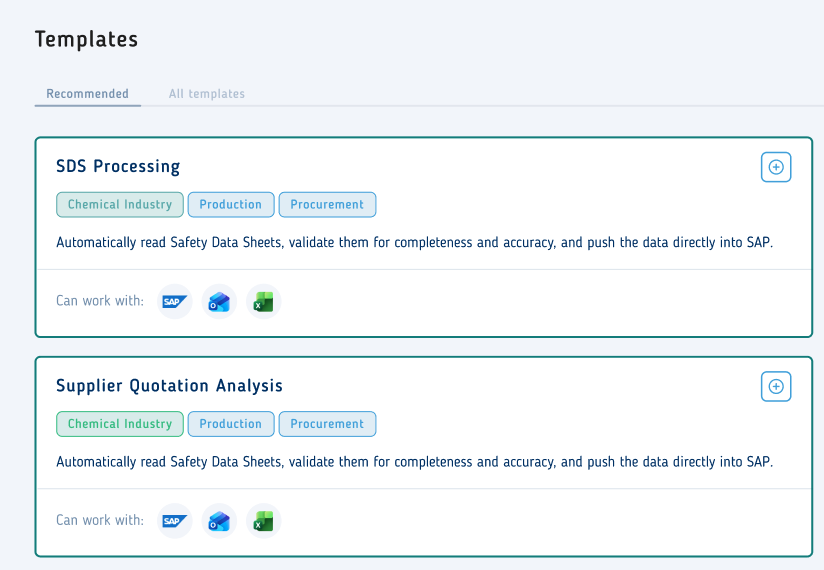Select Procurement tag in Supplier Quotation Analysis card
Screen dimensions: 824x570
pos(327,424)
